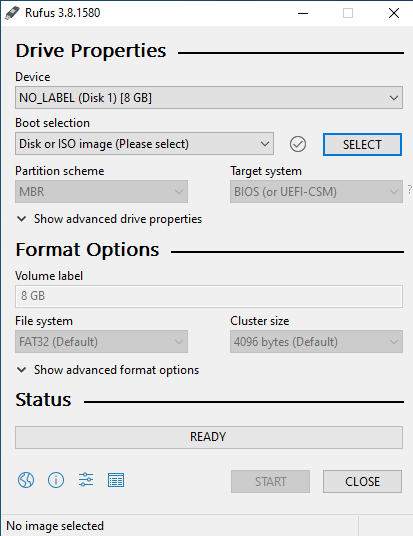Image resolution: width=413 pixels, height=536 pixels.
Task: Click the CLOSE button
Action: pos(362,481)
